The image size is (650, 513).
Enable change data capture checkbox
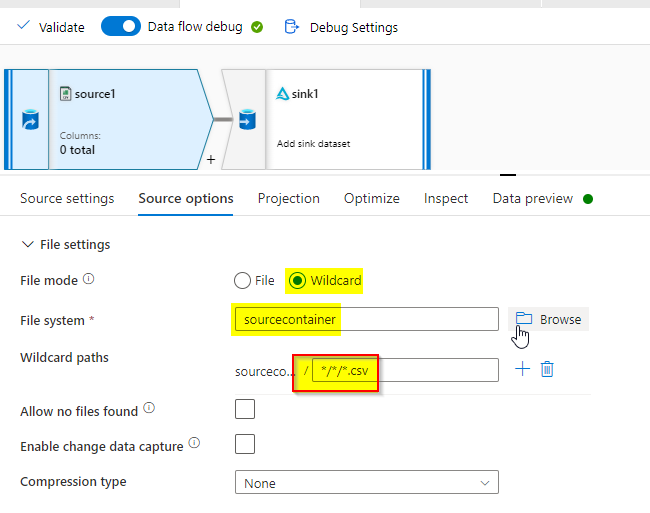[x=244, y=444]
